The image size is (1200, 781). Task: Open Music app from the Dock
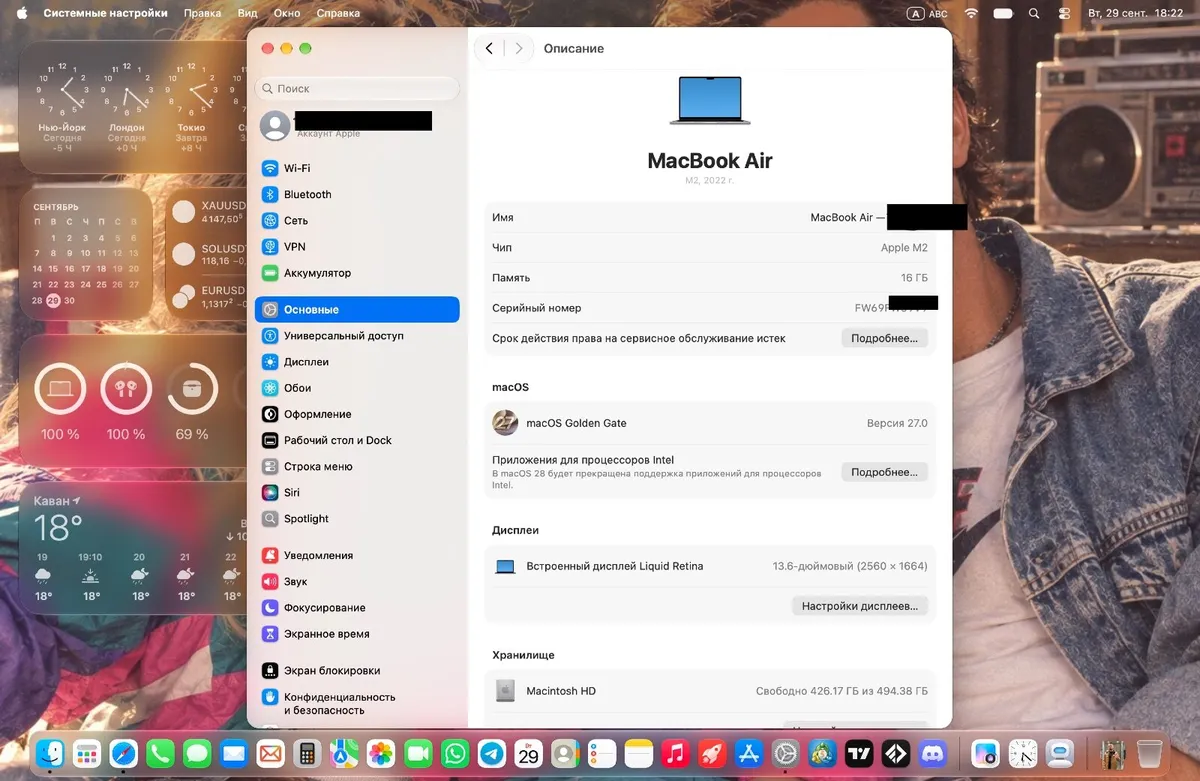point(675,753)
